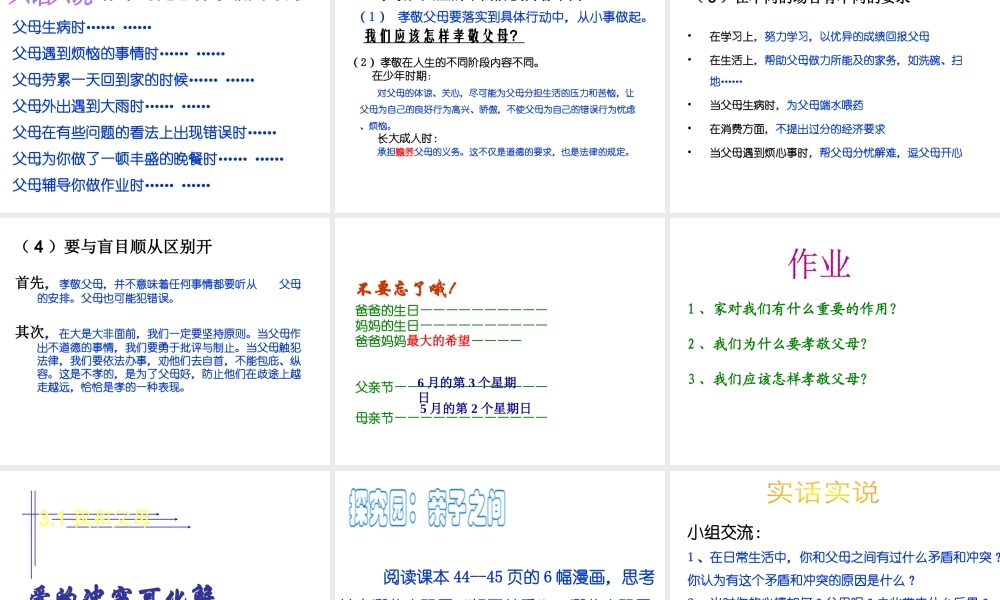1000x600 pixels.
Task: Click the 父亲节 label
Action: click(x=374, y=387)
